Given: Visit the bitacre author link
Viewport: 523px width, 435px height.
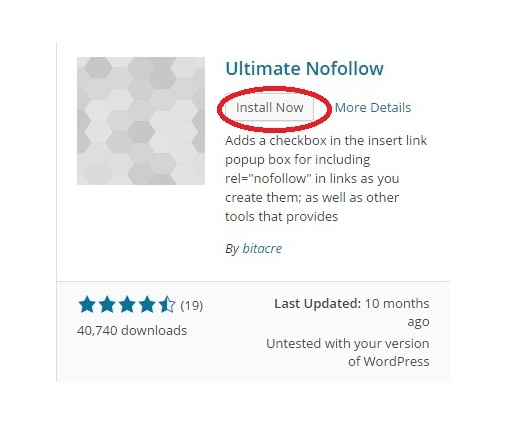Looking at the screenshot, I should [x=262, y=249].
